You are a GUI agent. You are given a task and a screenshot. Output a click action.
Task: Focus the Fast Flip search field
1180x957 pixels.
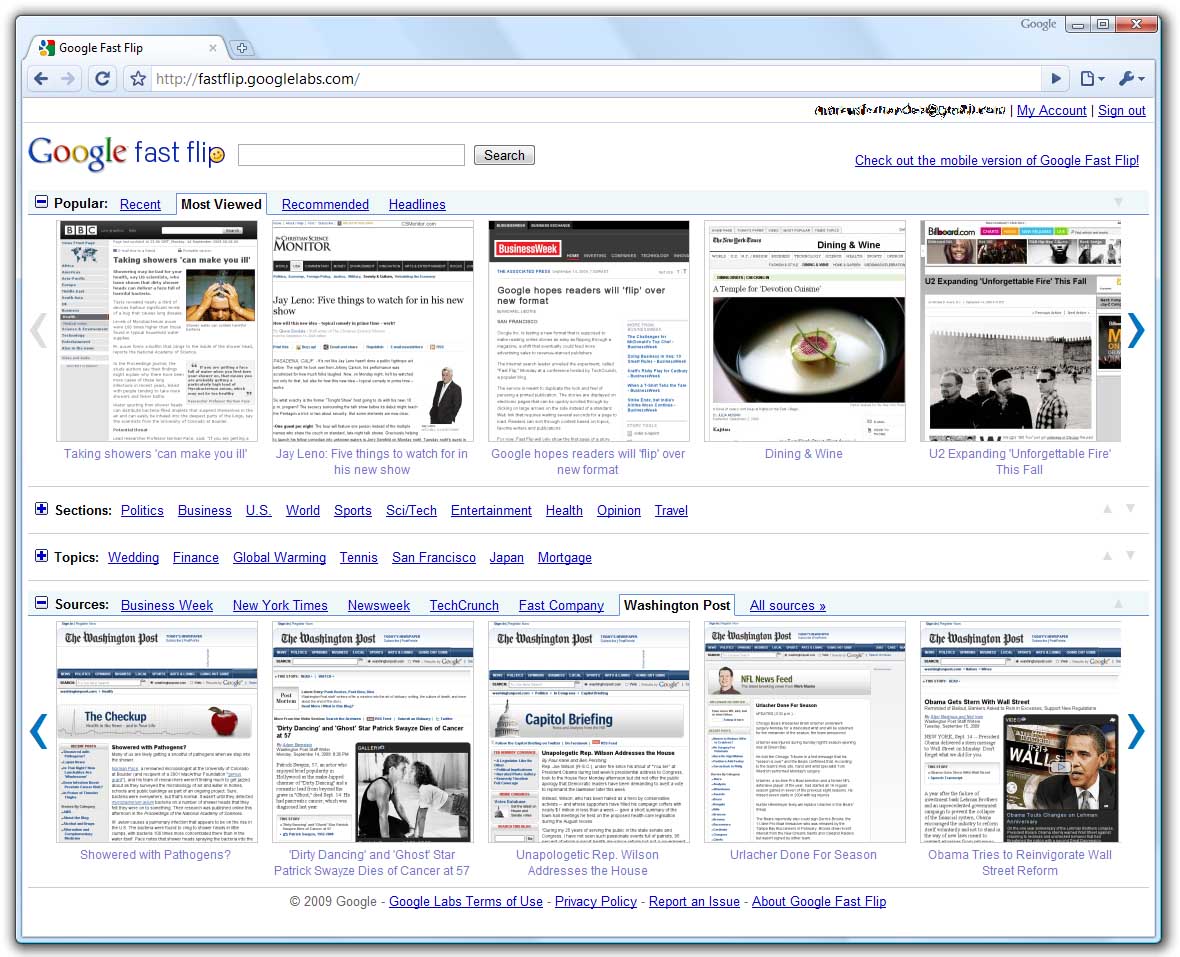click(x=351, y=155)
